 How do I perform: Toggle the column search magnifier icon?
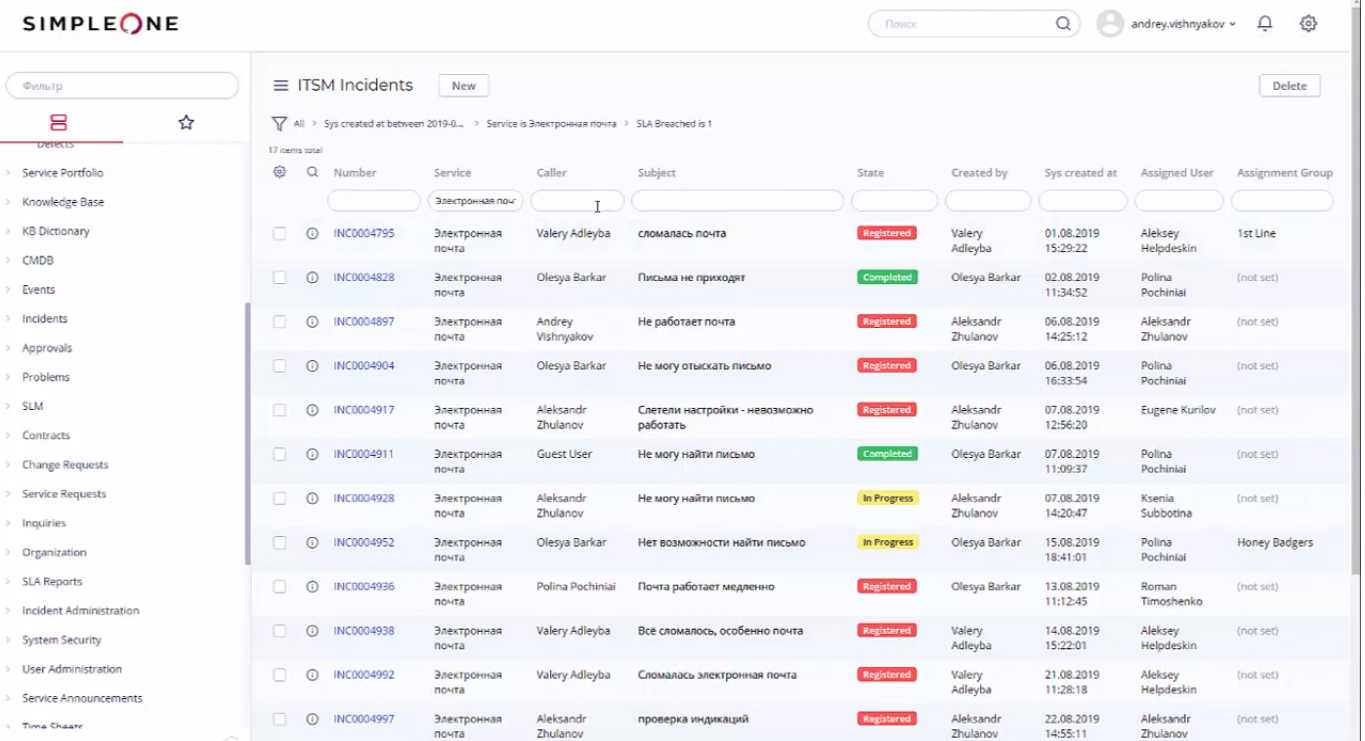(x=312, y=172)
